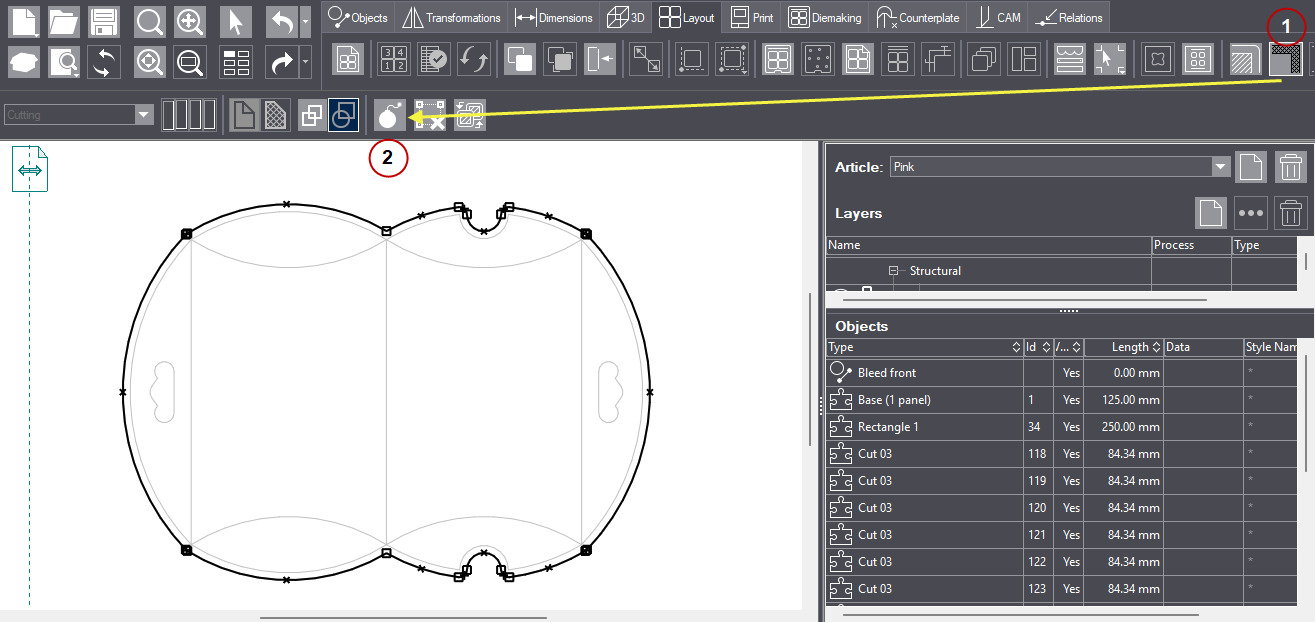Open the Article dropdown showing Pink
Viewport: 1315px width, 622px height.
tap(1219, 167)
